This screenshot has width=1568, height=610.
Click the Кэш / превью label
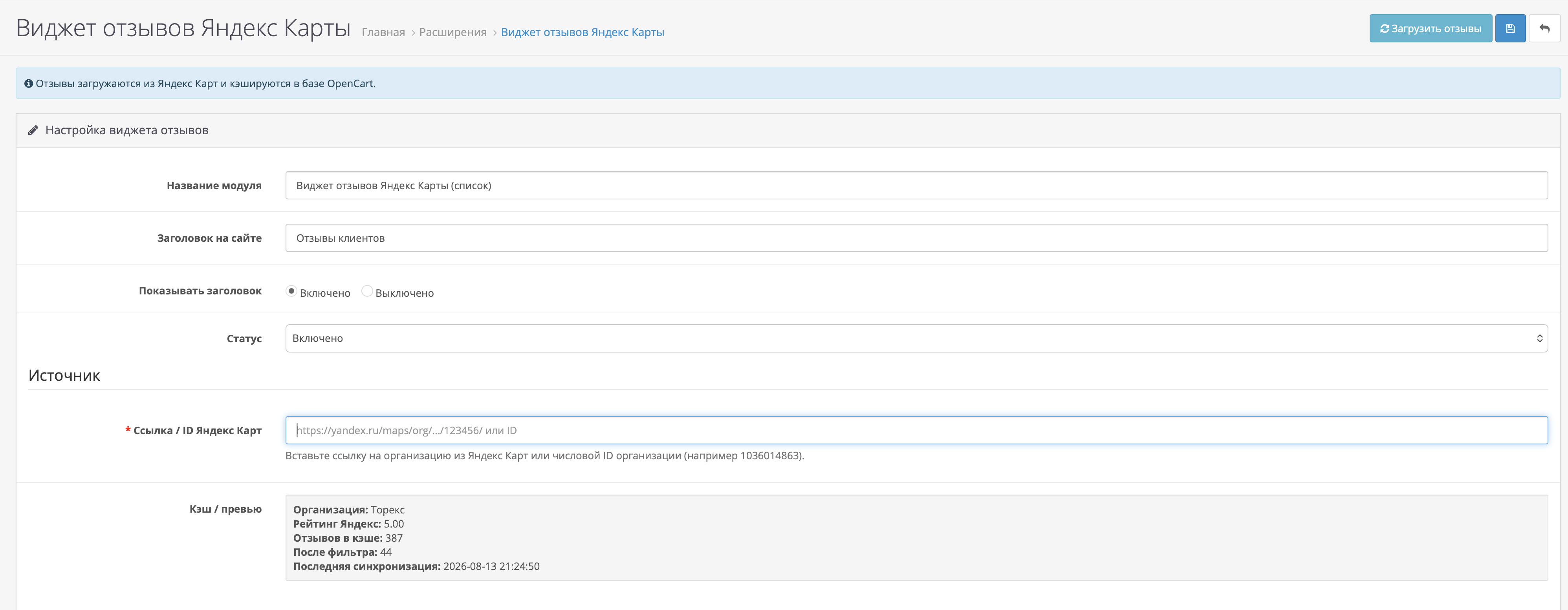[225, 509]
